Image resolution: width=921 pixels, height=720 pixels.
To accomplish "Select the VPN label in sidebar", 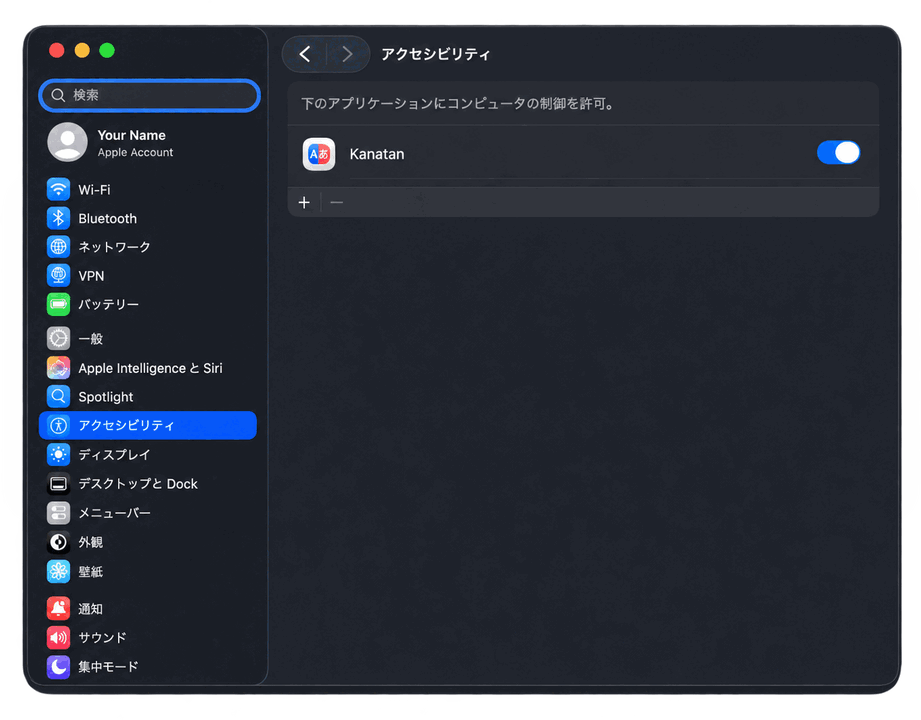I will point(91,276).
